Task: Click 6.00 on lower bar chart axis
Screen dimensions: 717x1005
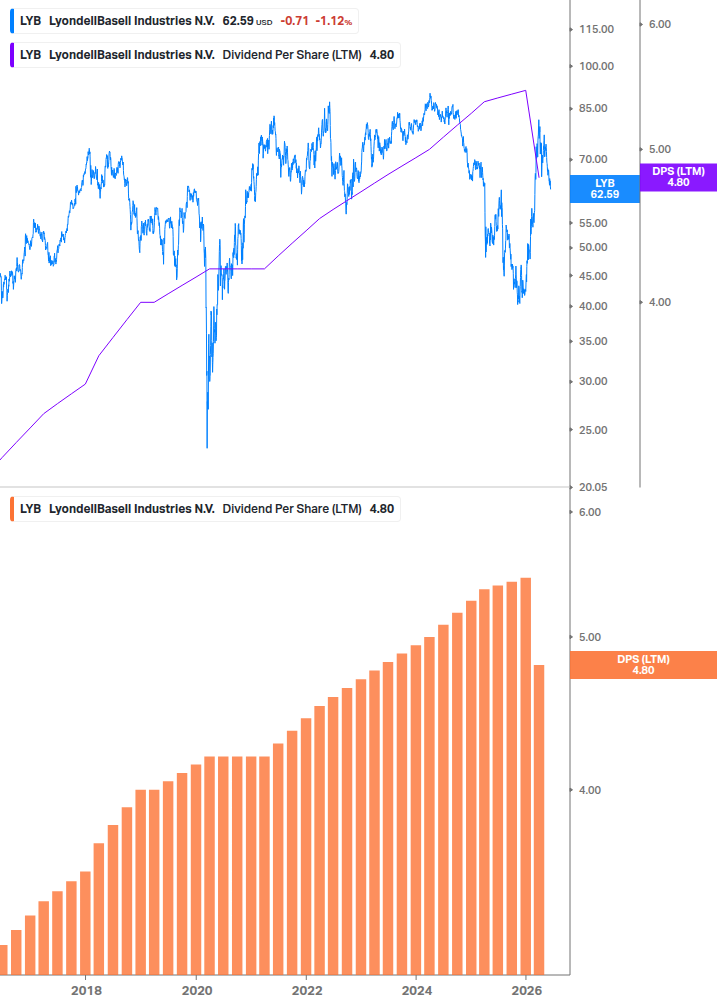Action: tap(589, 513)
